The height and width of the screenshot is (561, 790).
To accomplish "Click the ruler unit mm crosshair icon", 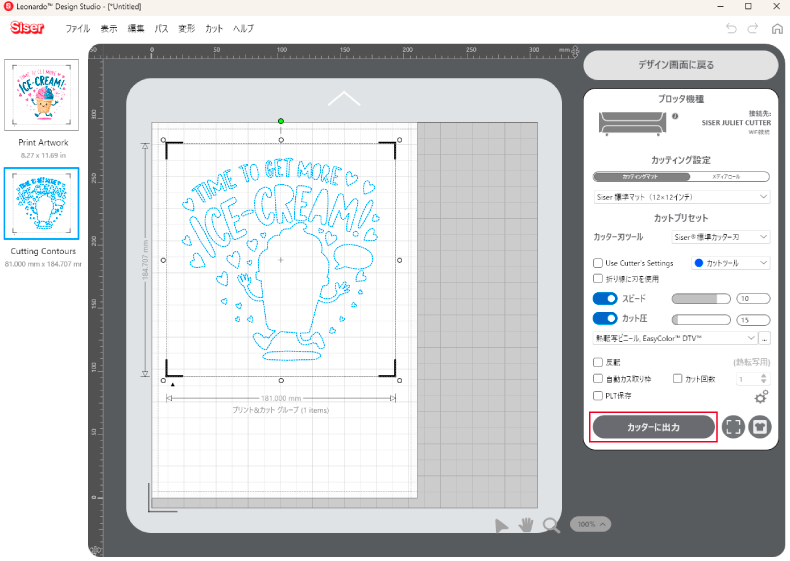I will (x=575, y=51).
